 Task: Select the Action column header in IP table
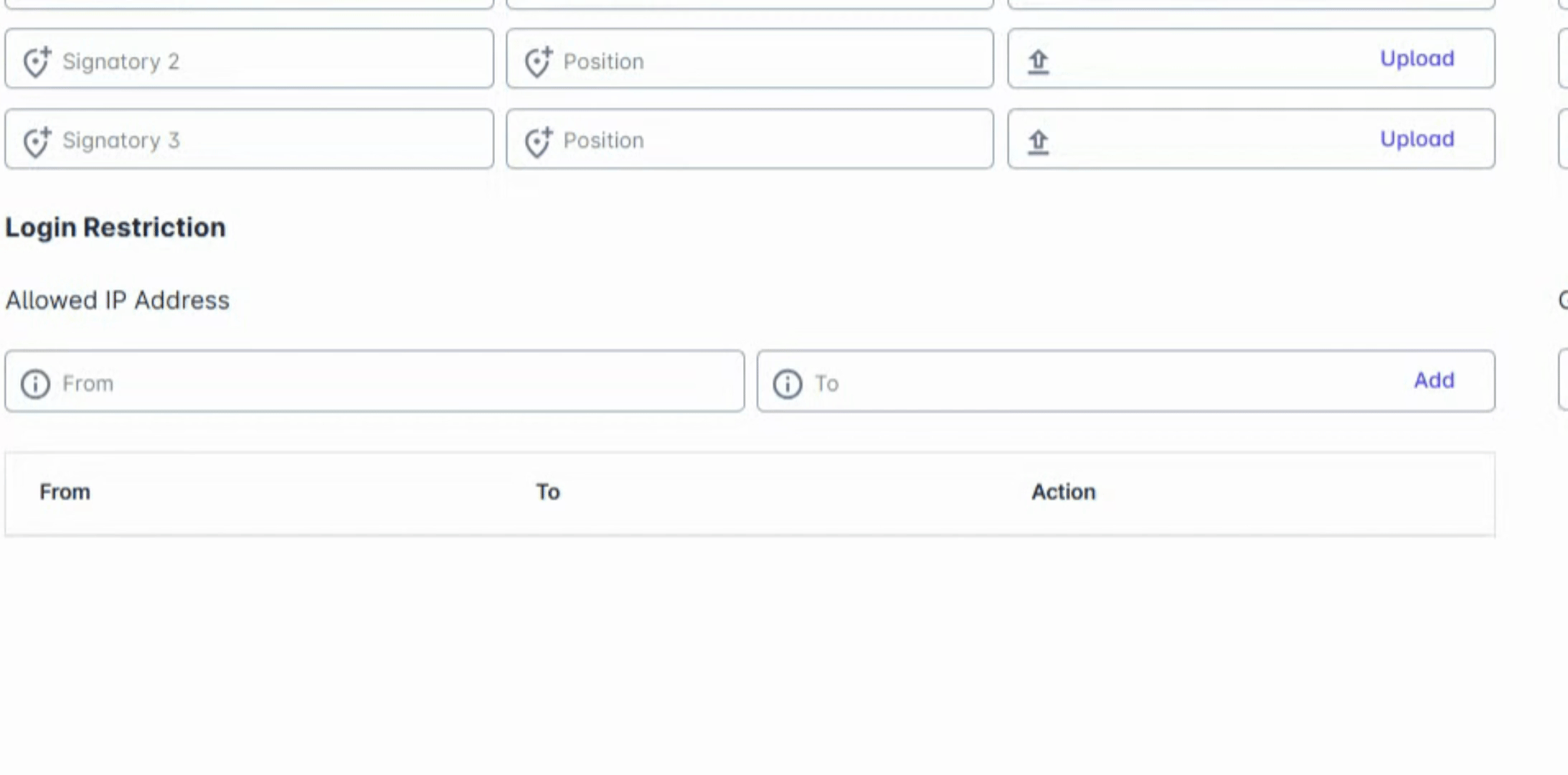(1063, 492)
